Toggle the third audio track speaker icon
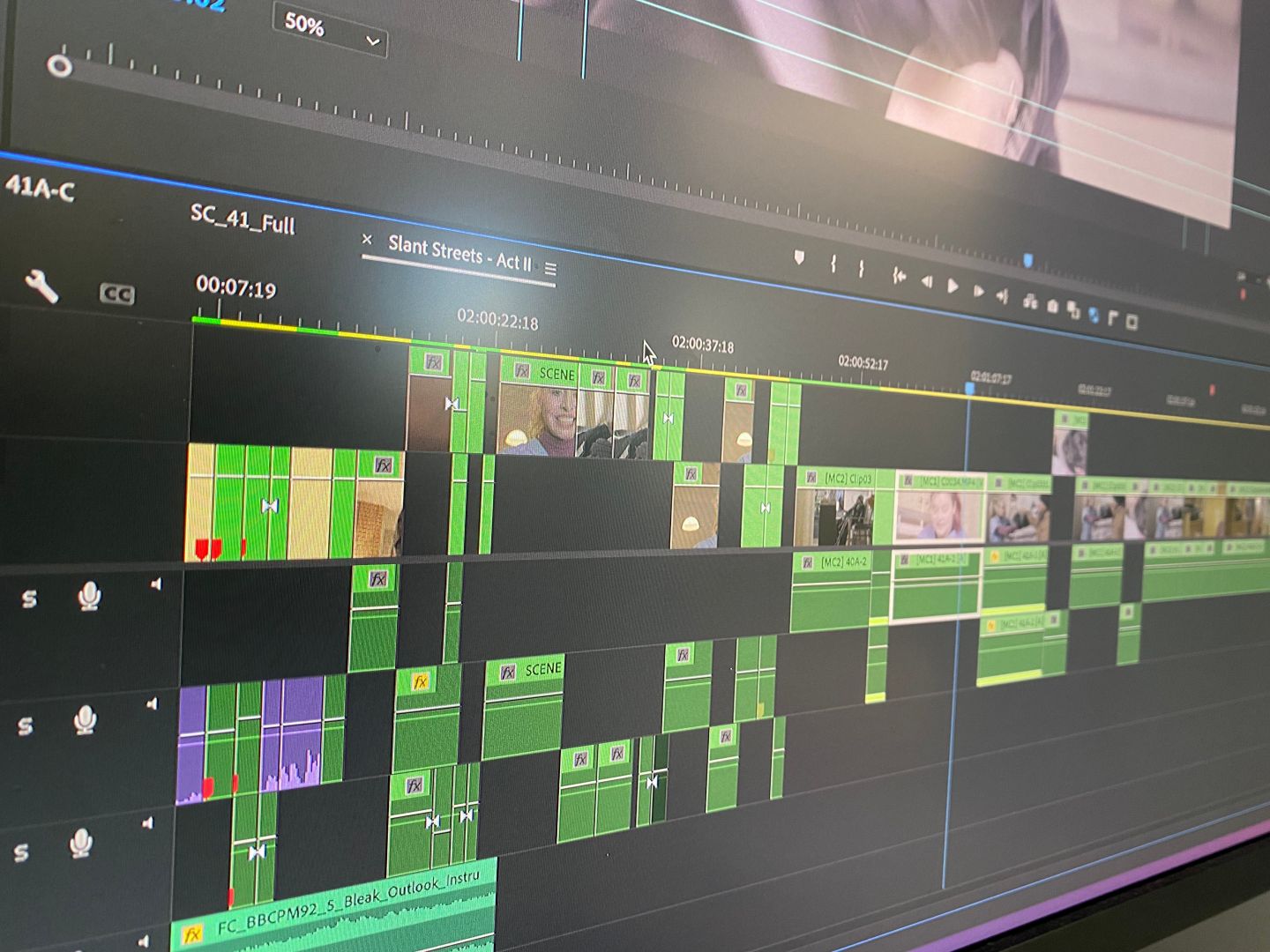This screenshot has height=952, width=1270. 147,822
